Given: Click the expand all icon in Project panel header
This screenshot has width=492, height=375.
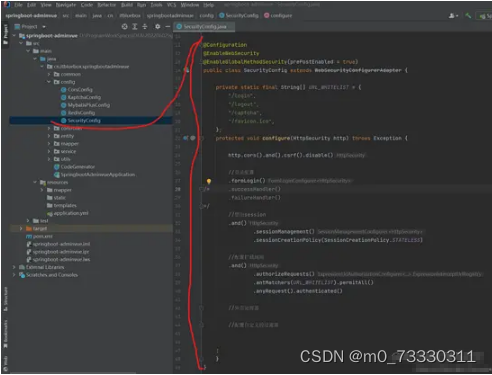Looking at the screenshot, I should point(135,26).
